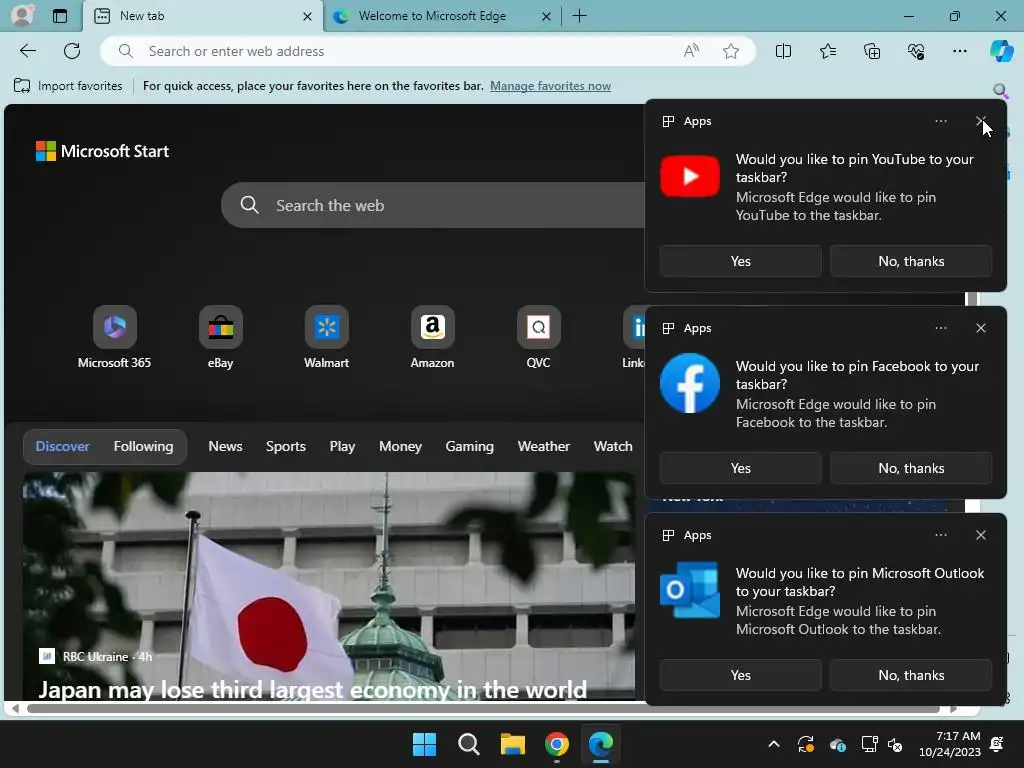Open the OneDrive tray icon

(x=837, y=744)
